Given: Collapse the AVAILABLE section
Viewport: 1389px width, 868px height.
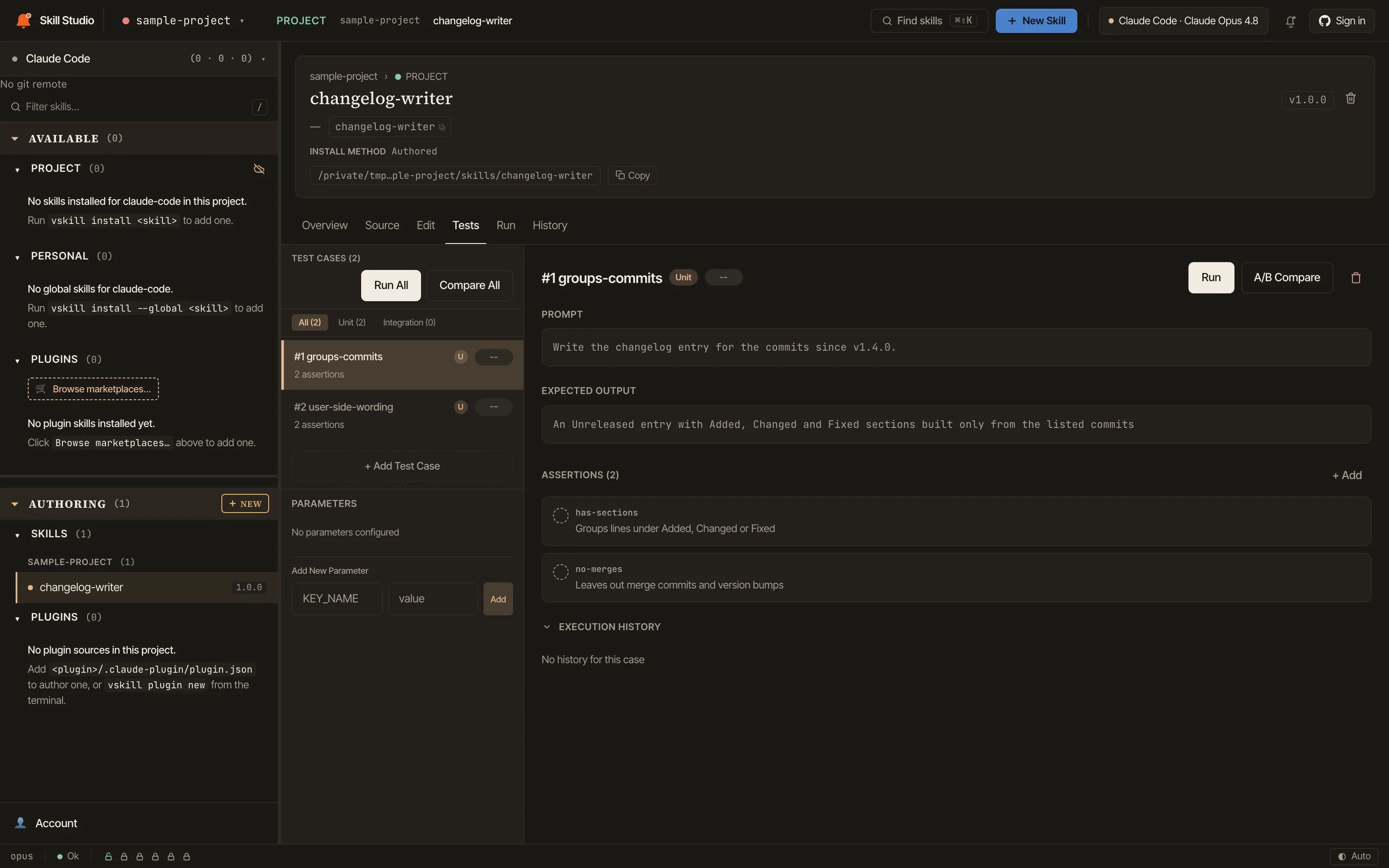Looking at the screenshot, I should 15,138.
